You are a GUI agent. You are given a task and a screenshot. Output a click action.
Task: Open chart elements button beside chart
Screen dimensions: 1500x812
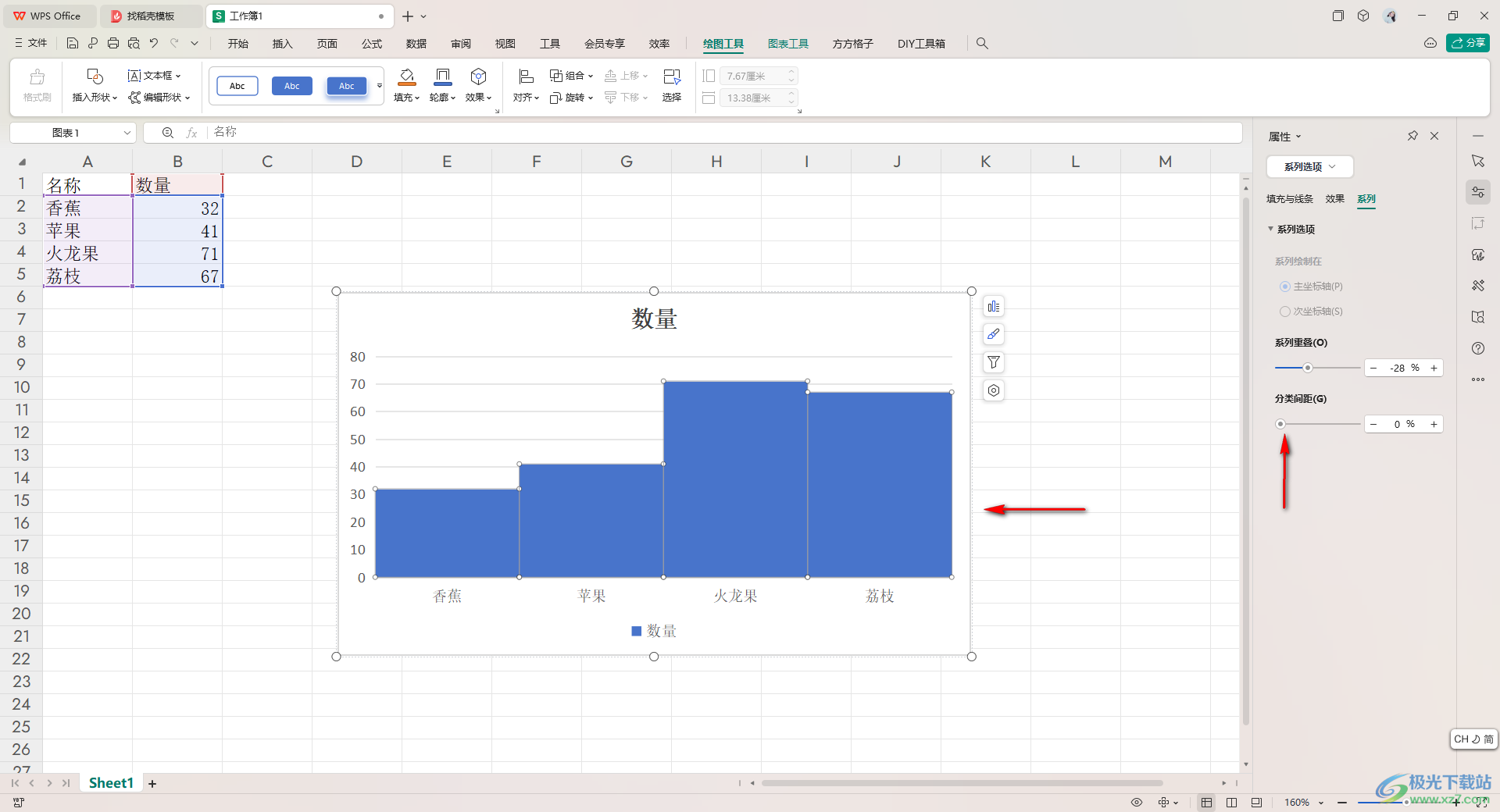coord(994,307)
